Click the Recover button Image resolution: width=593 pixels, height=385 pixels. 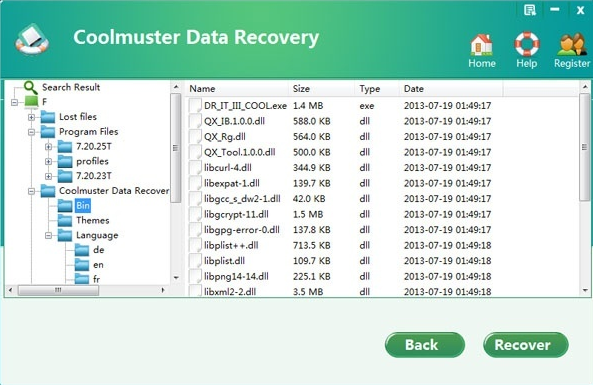click(526, 345)
